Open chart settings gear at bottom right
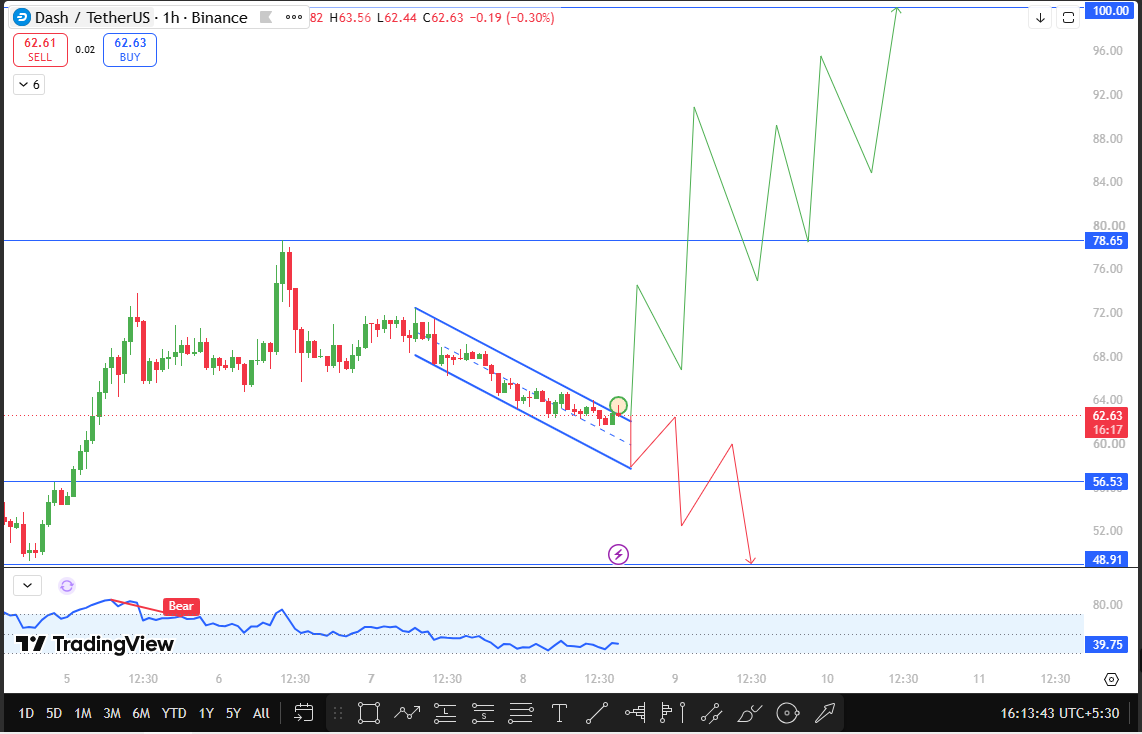The width and height of the screenshot is (1142, 734). (1111, 679)
